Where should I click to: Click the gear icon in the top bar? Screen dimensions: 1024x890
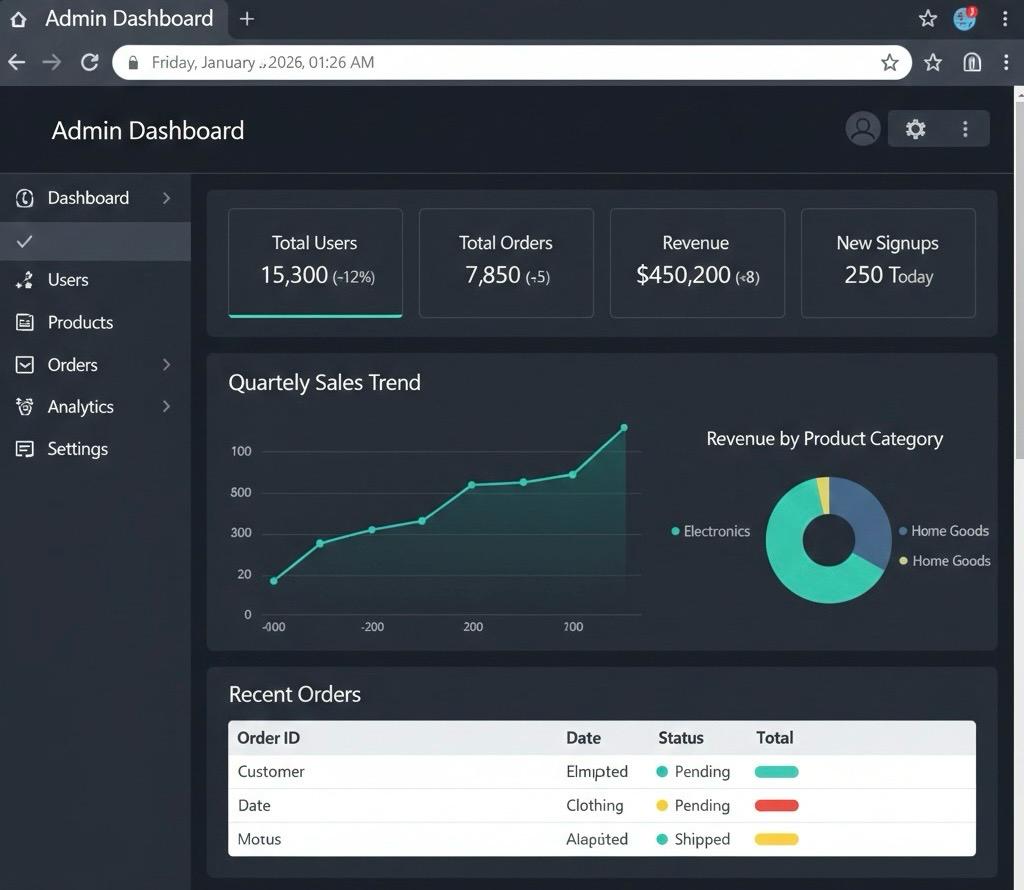pos(915,128)
